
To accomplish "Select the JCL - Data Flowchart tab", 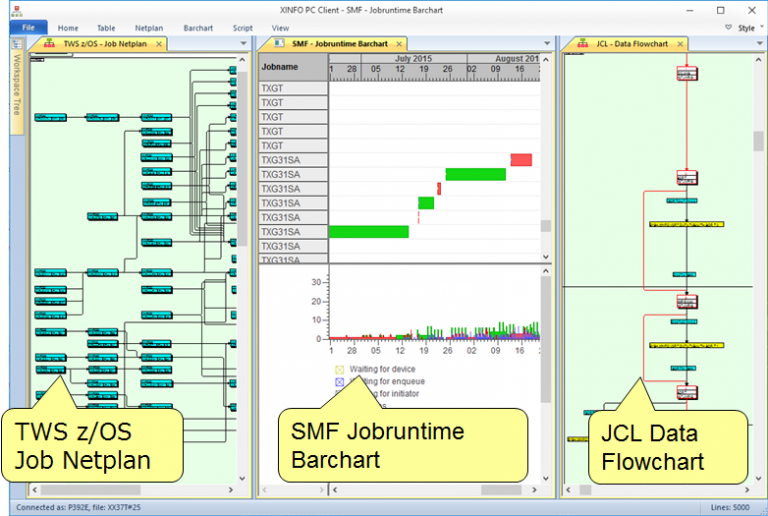I will (632, 44).
